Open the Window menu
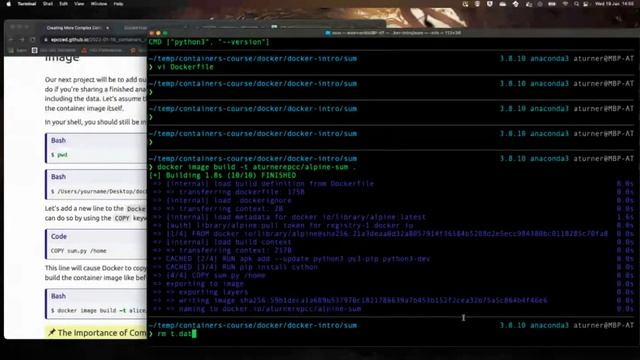This screenshot has height=360, width=640. click(x=99, y=4)
